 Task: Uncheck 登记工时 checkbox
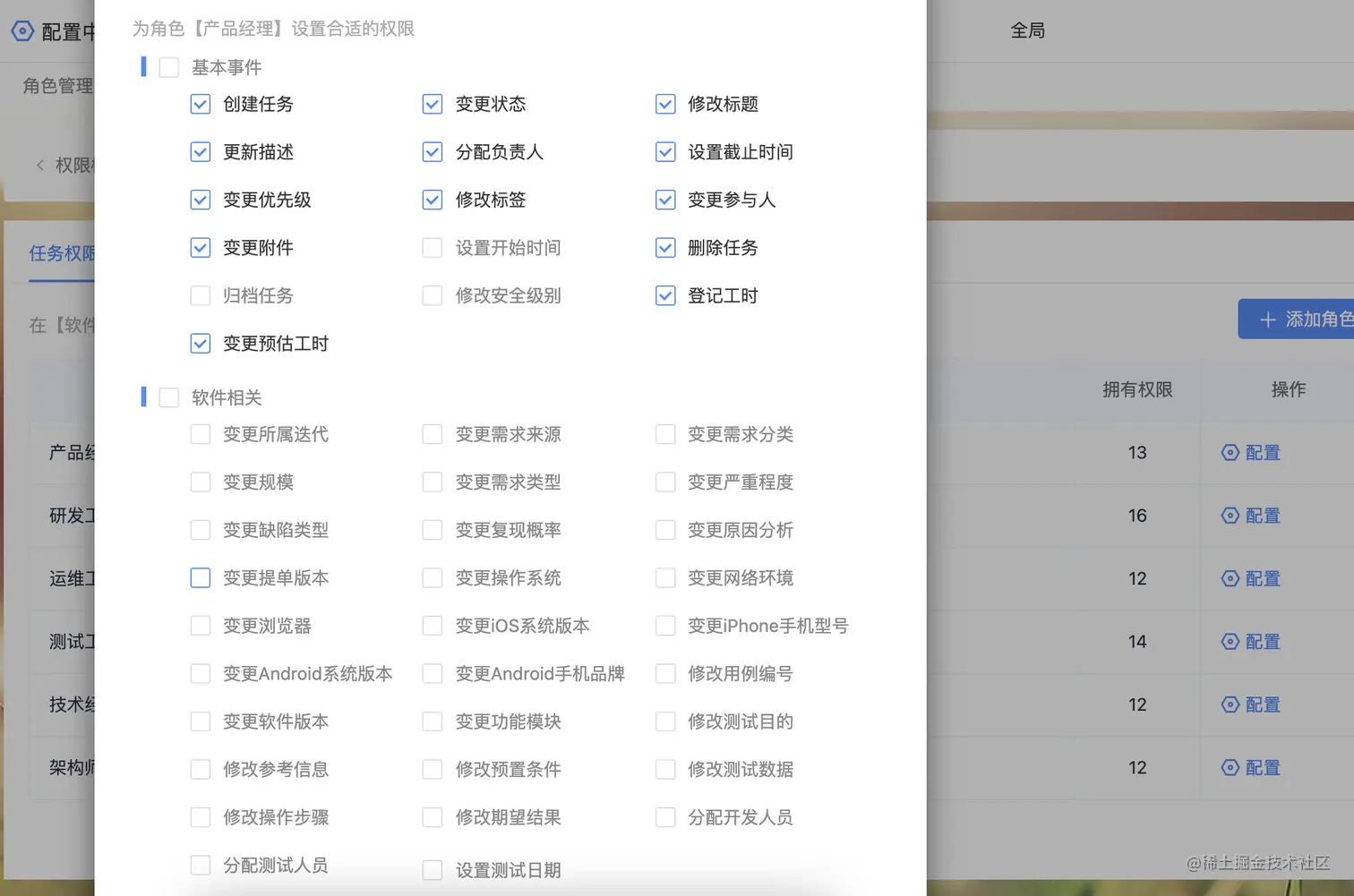[665, 295]
